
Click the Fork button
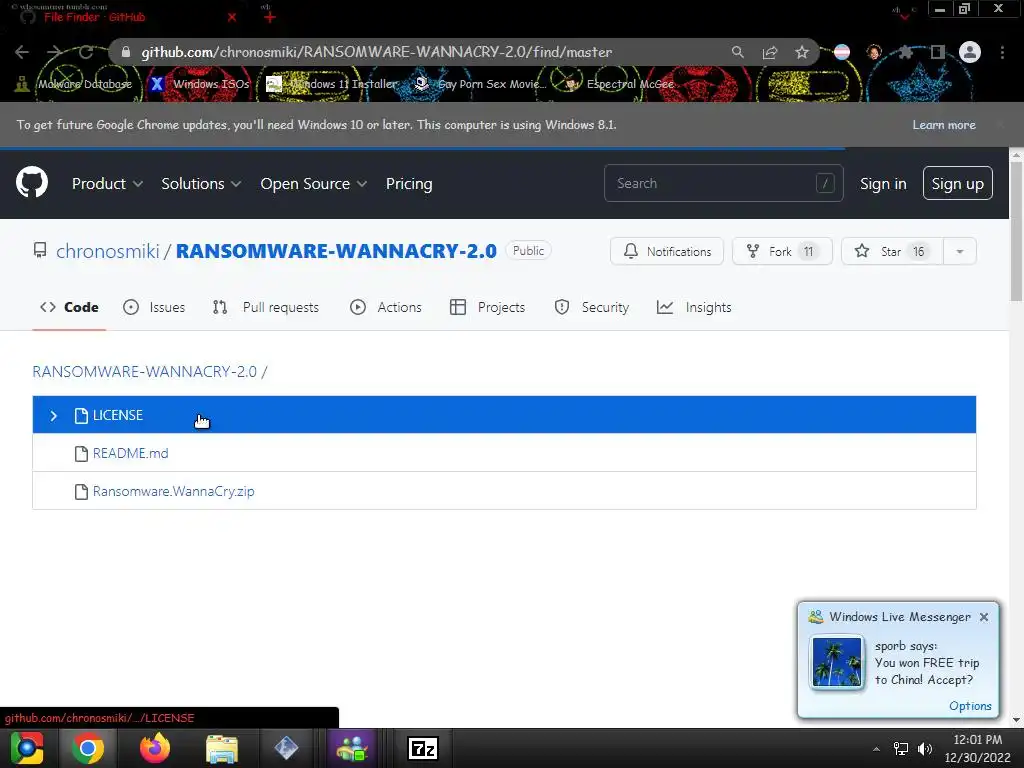(x=782, y=251)
